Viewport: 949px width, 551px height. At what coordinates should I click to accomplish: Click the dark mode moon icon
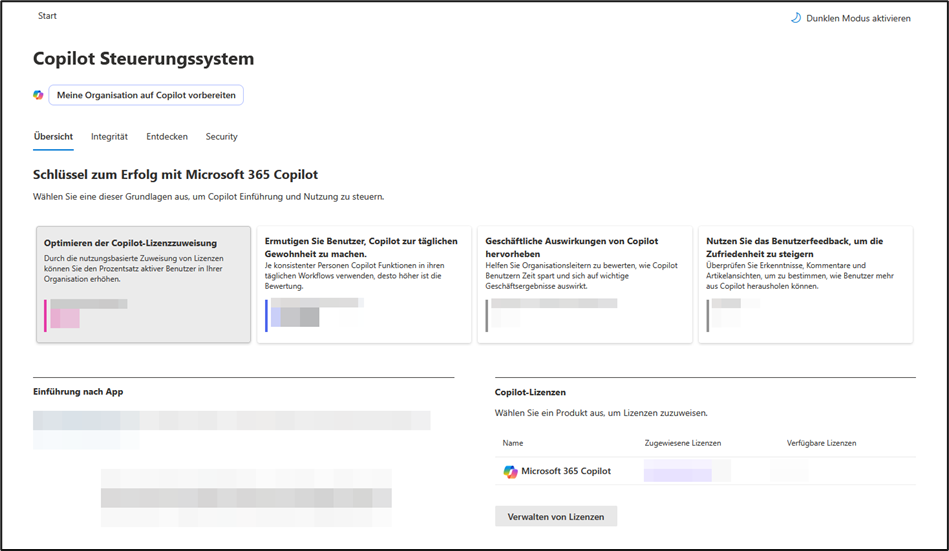point(796,18)
